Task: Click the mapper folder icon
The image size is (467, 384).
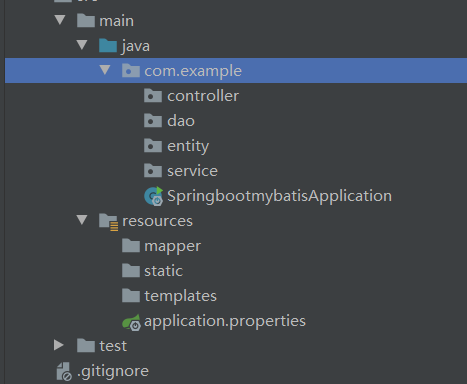Action: [x=131, y=246]
